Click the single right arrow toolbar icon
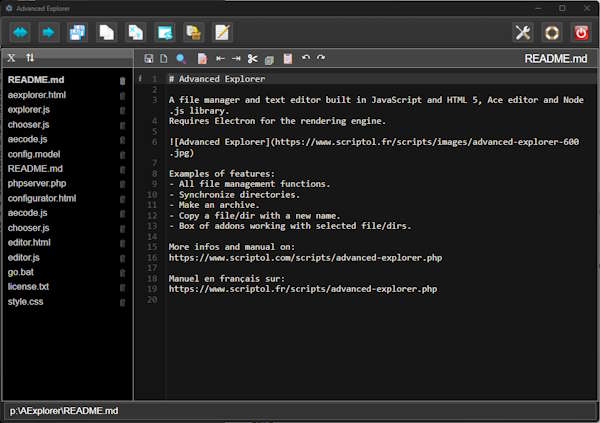The width and height of the screenshot is (600, 423). pos(49,33)
